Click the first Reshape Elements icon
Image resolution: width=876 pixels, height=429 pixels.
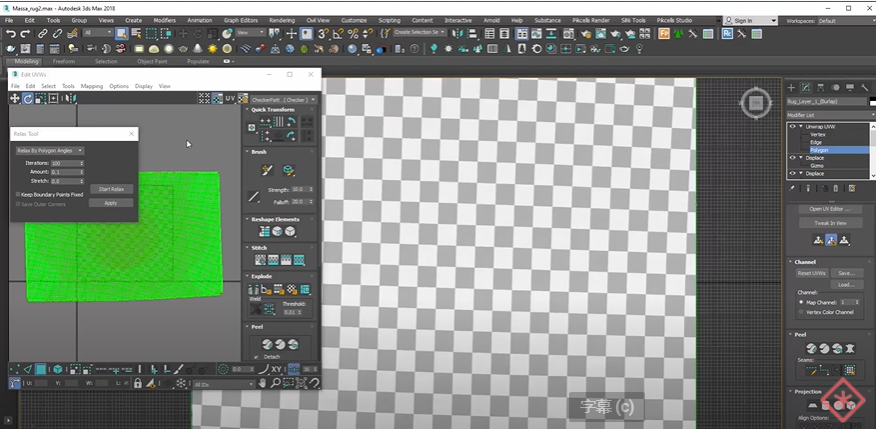tap(265, 231)
